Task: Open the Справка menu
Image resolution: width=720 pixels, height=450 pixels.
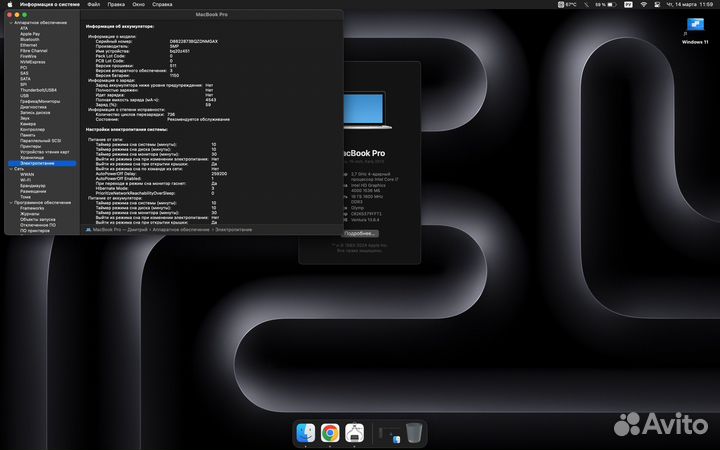Action: point(162,5)
